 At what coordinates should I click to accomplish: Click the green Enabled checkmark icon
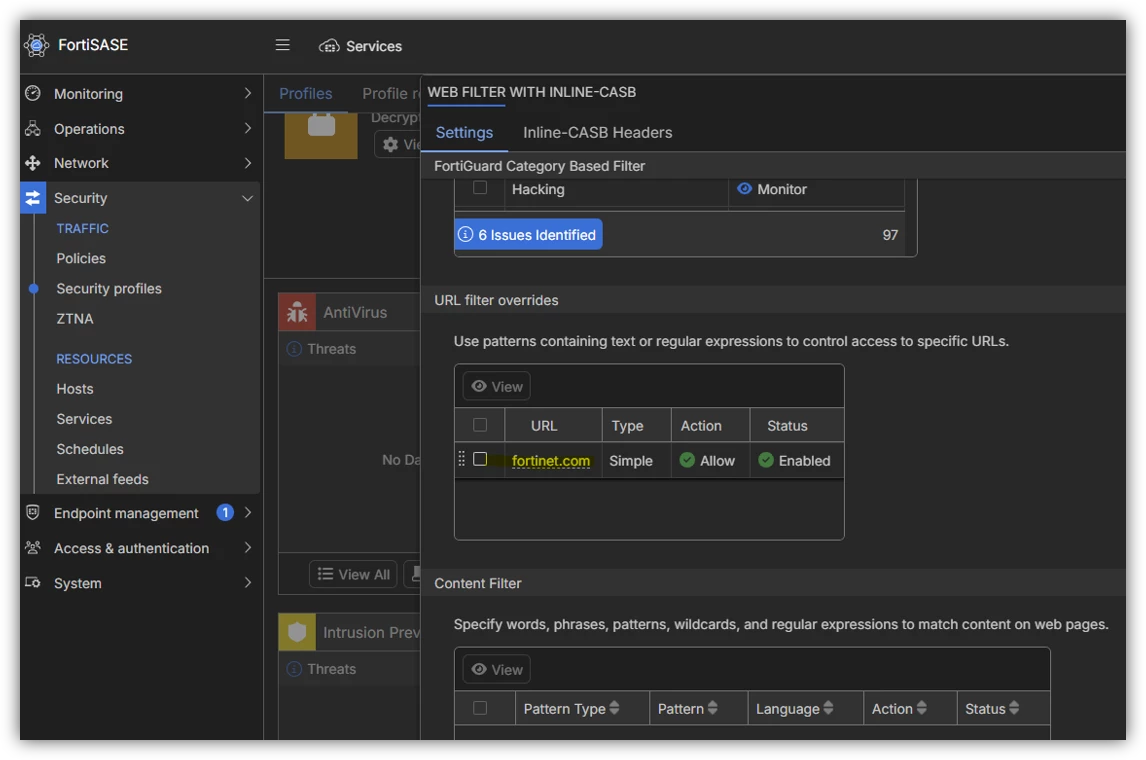[766, 460]
